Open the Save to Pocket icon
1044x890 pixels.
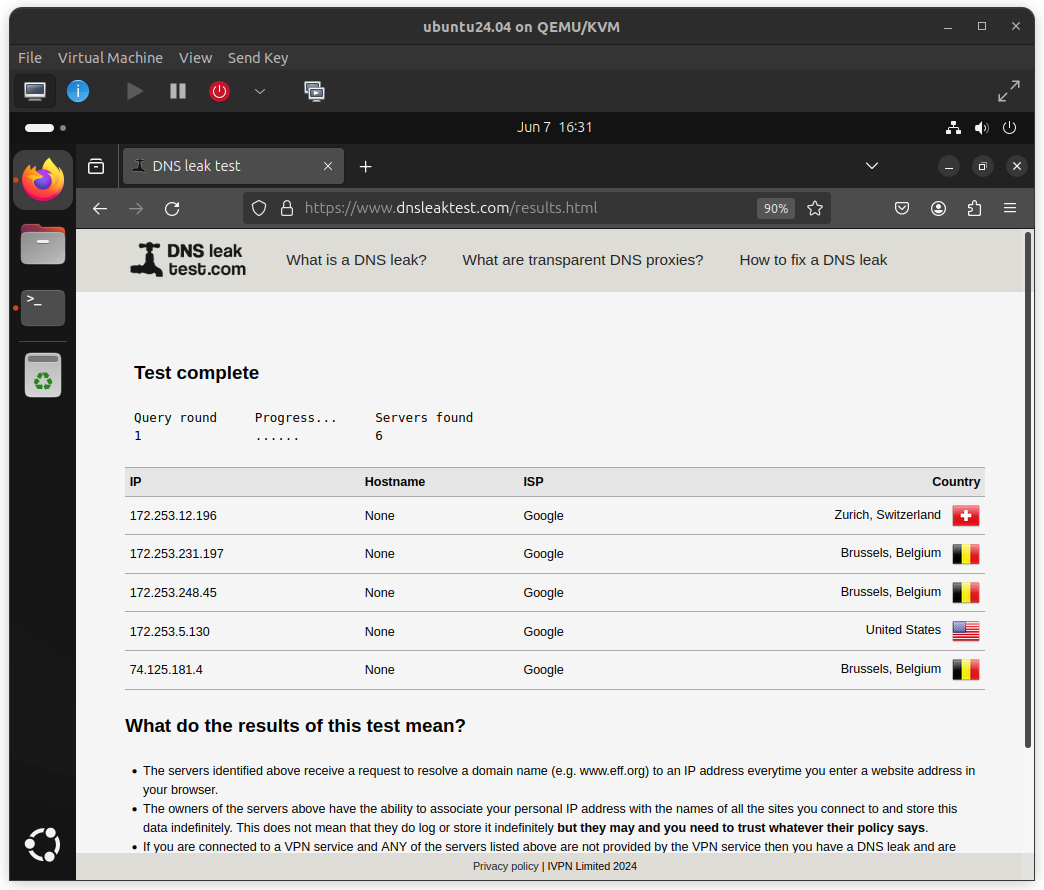point(901,208)
